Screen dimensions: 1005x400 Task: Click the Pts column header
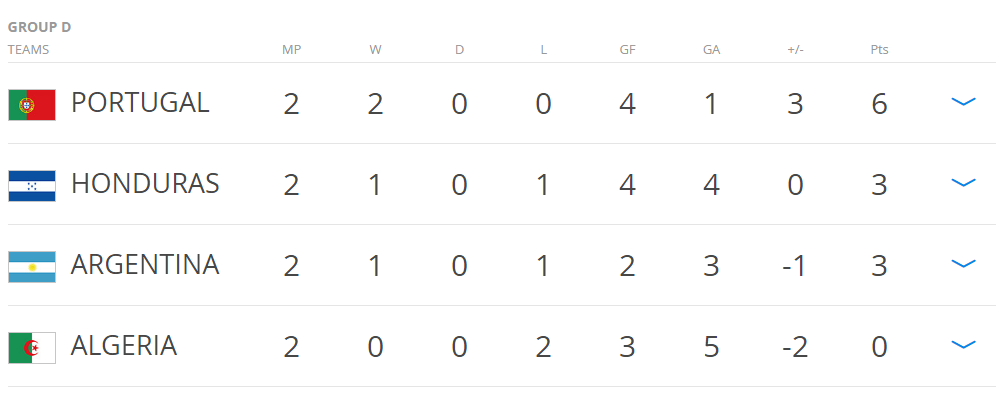coord(879,50)
